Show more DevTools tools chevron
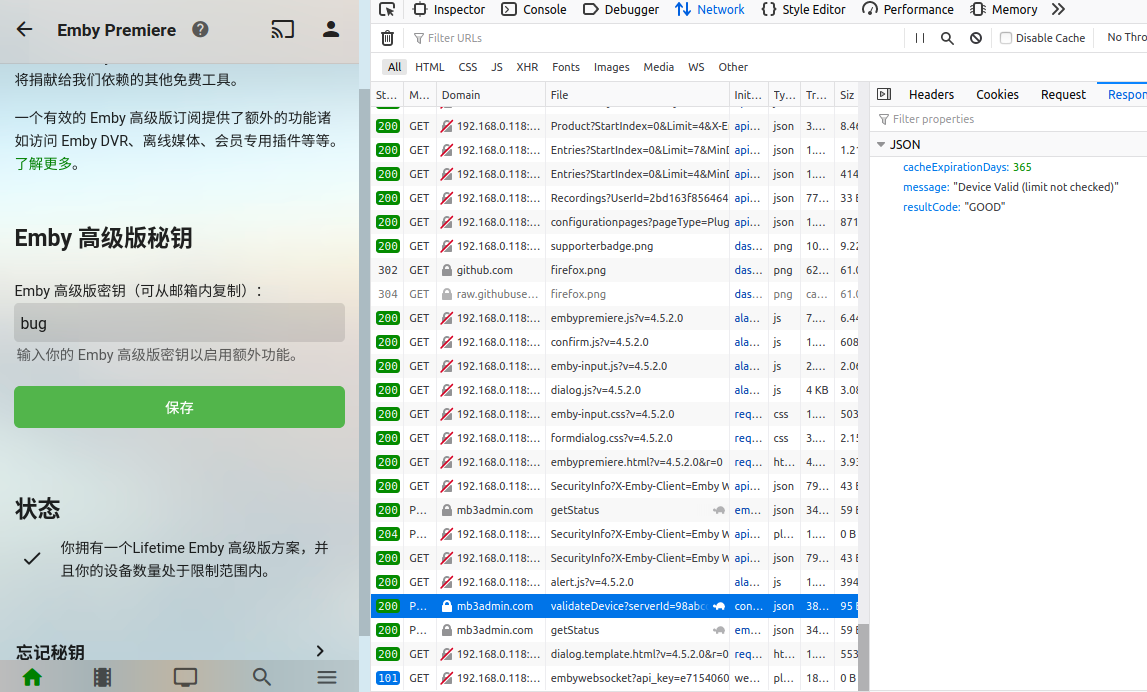Image resolution: width=1147 pixels, height=692 pixels. tap(1058, 10)
